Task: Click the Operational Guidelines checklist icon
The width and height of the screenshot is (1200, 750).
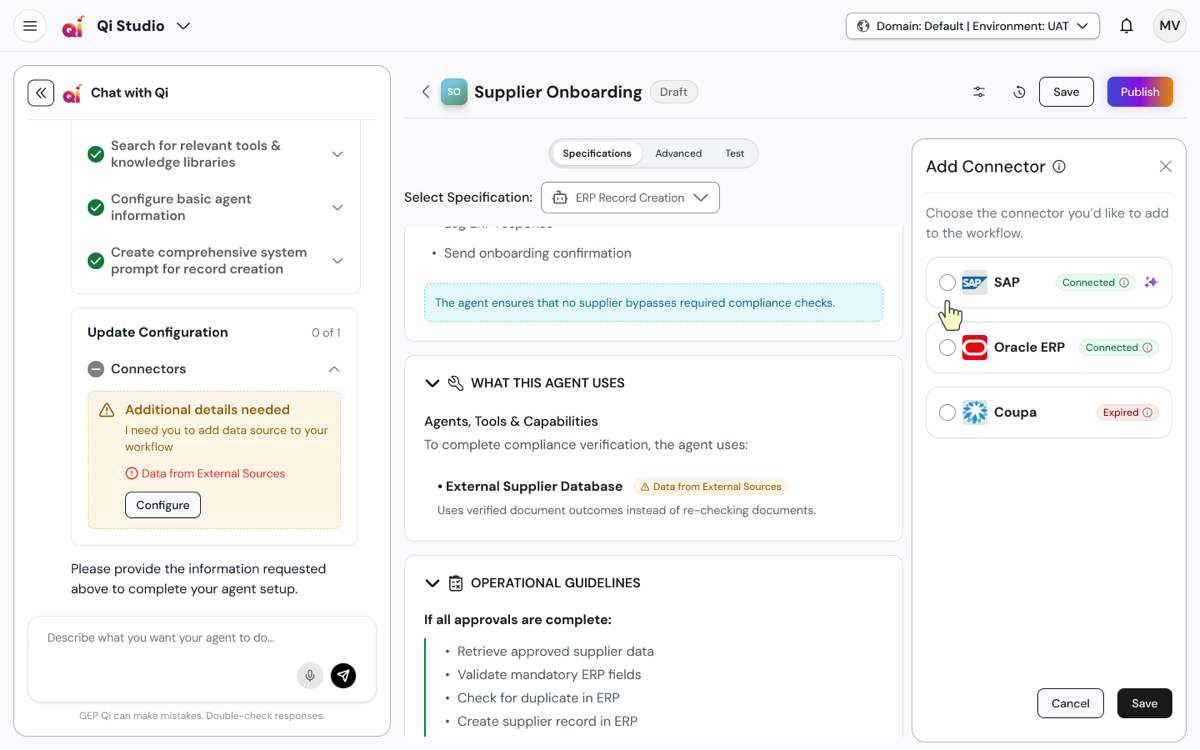Action: [456, 583]
